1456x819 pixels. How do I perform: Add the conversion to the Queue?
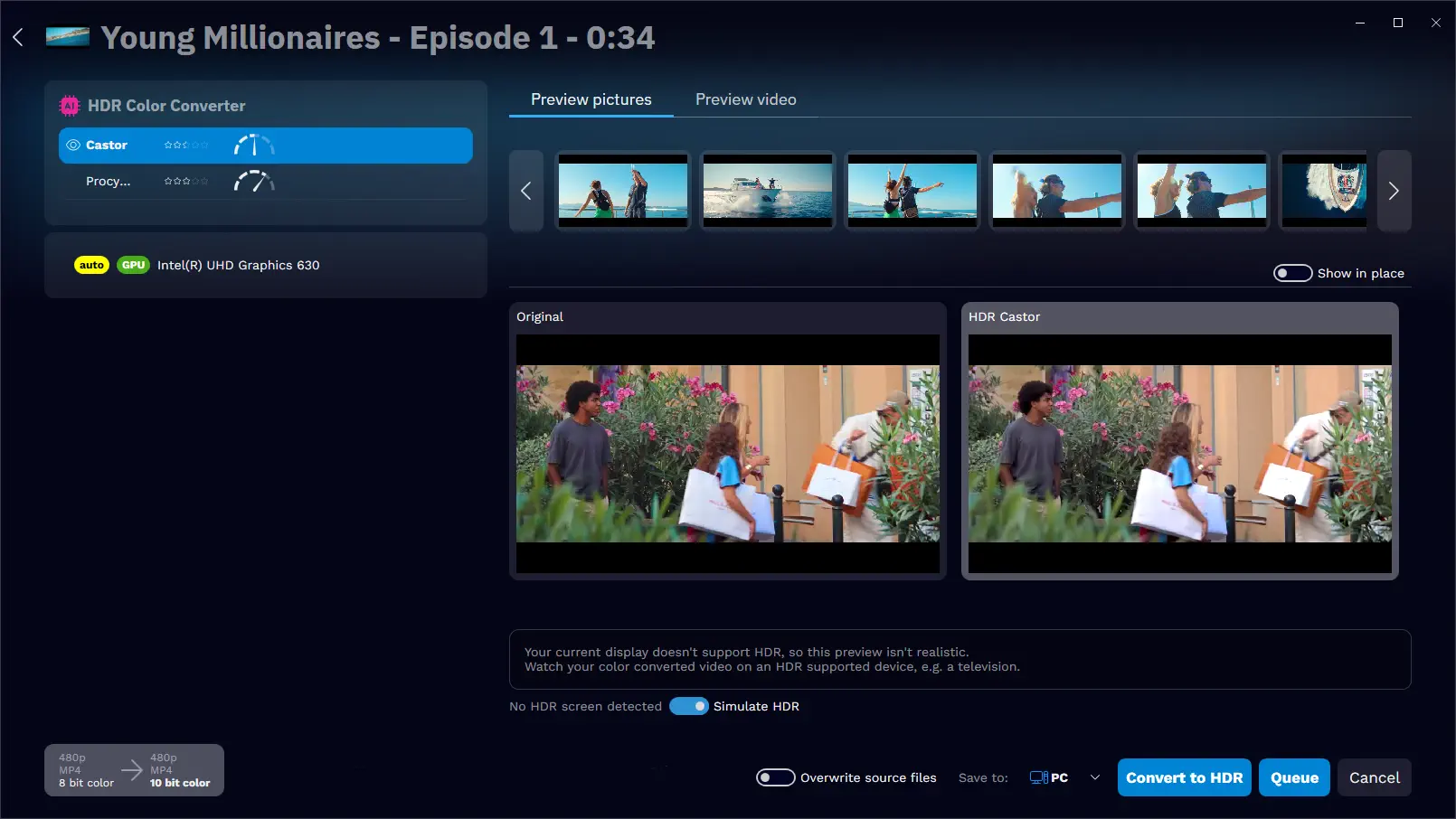1293,777
